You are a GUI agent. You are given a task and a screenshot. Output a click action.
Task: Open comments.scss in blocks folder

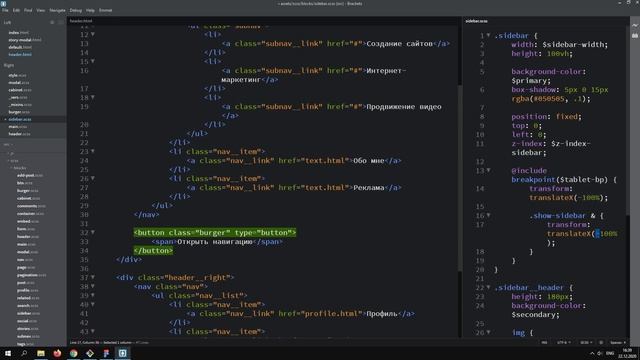tap(31, 206)
